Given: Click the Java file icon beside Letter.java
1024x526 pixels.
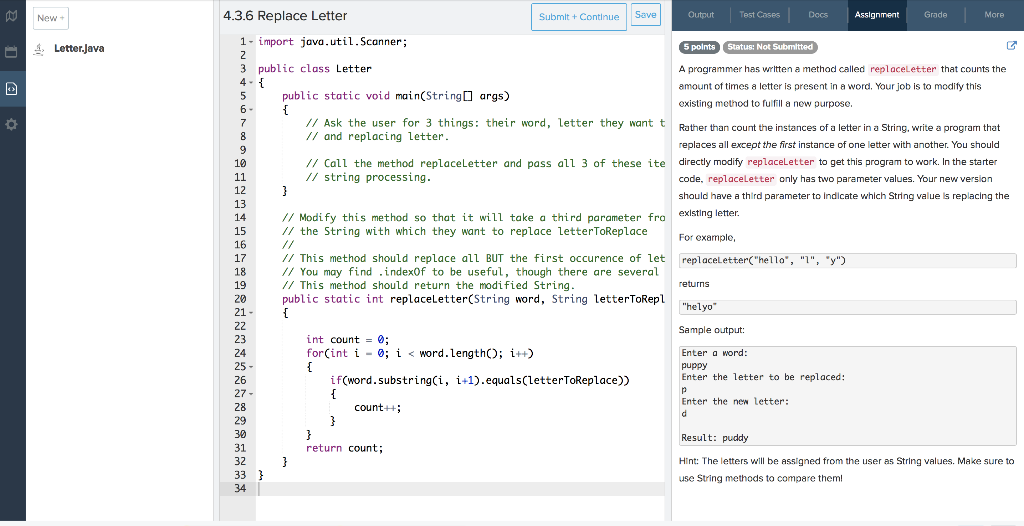Looking at the screenshot, I should point(39,48).
